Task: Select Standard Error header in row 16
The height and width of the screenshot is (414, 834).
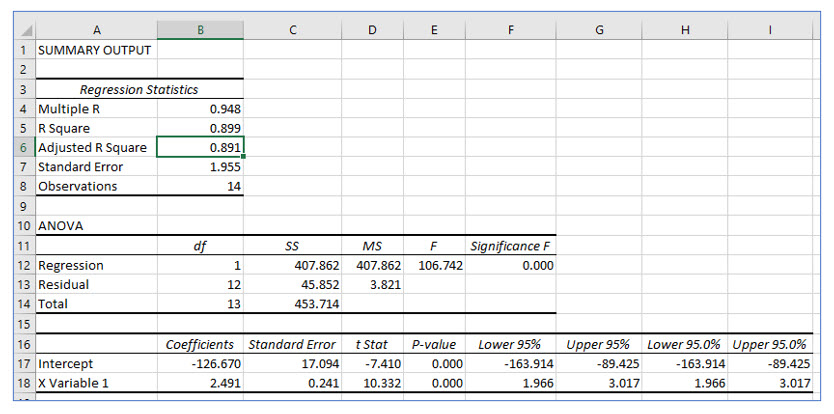Action: coord(293,344)
